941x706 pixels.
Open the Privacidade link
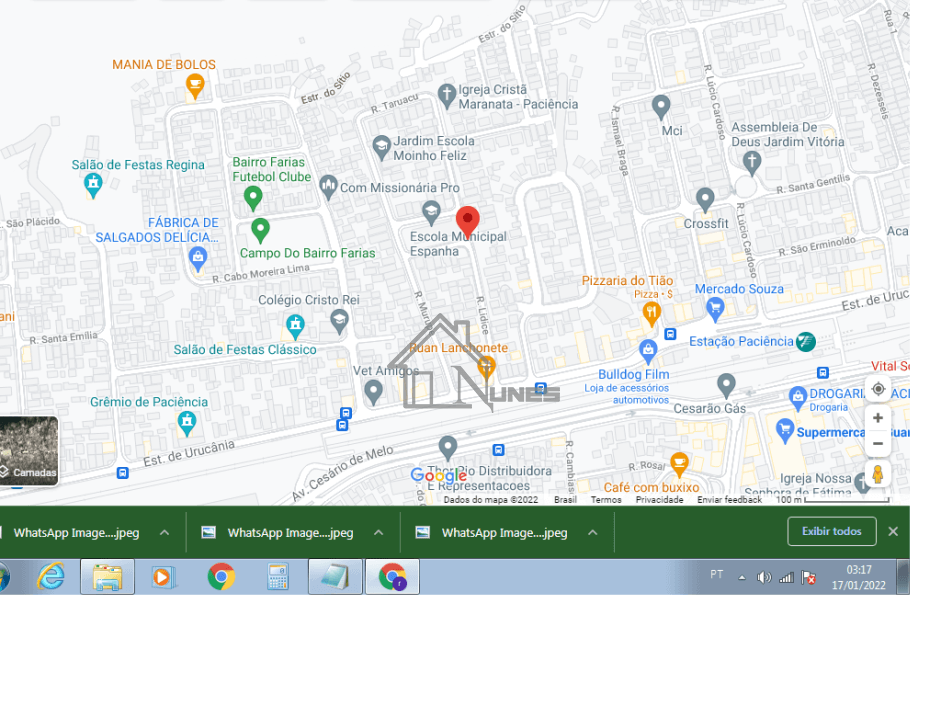pyautogui.click(x=660, y=499)
